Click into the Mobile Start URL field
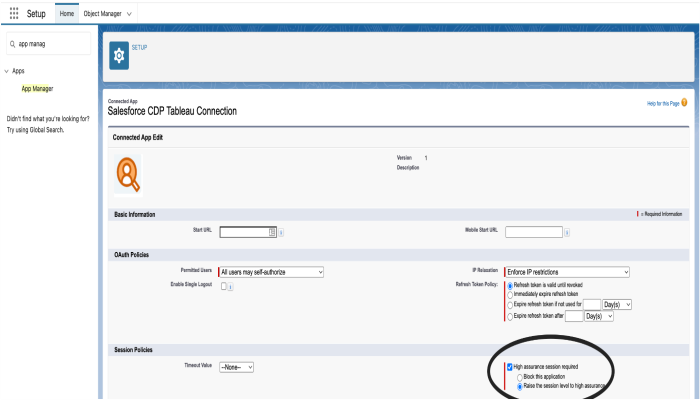This screenshot has height=400, width=700. coord(534,232)
